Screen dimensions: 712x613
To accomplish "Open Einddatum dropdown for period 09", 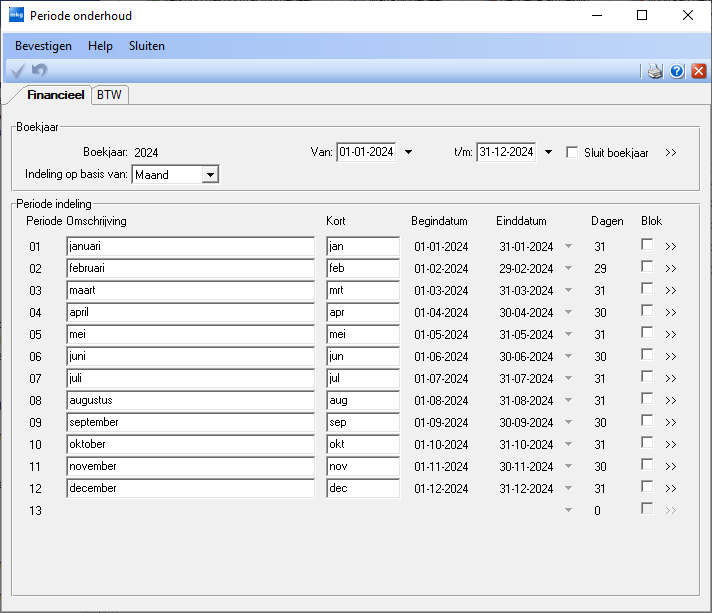I will 568,422.
